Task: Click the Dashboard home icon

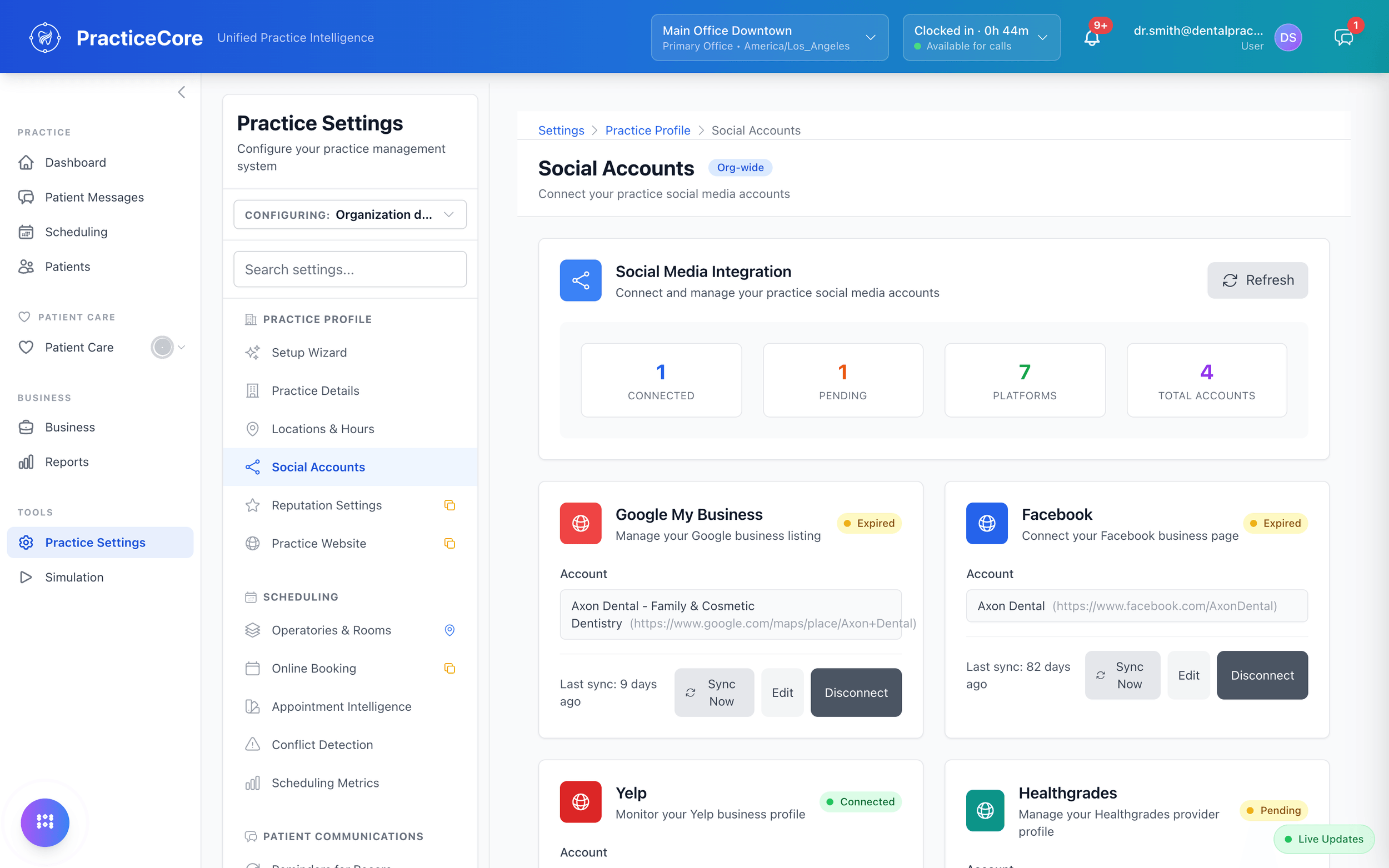Action: [x=26, y=163]
